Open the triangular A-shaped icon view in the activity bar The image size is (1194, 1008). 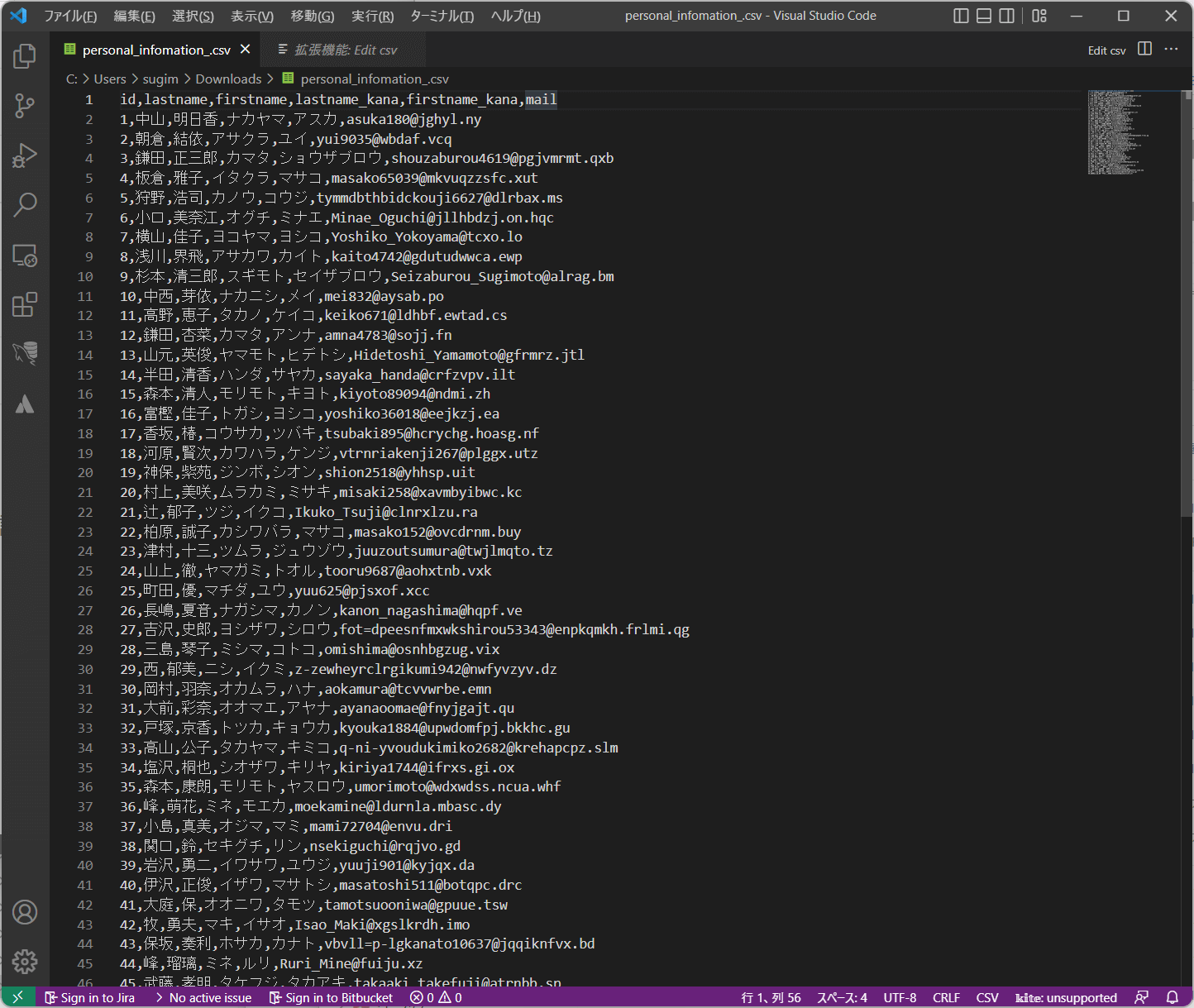pyautogui.click(x=25, y=404)
